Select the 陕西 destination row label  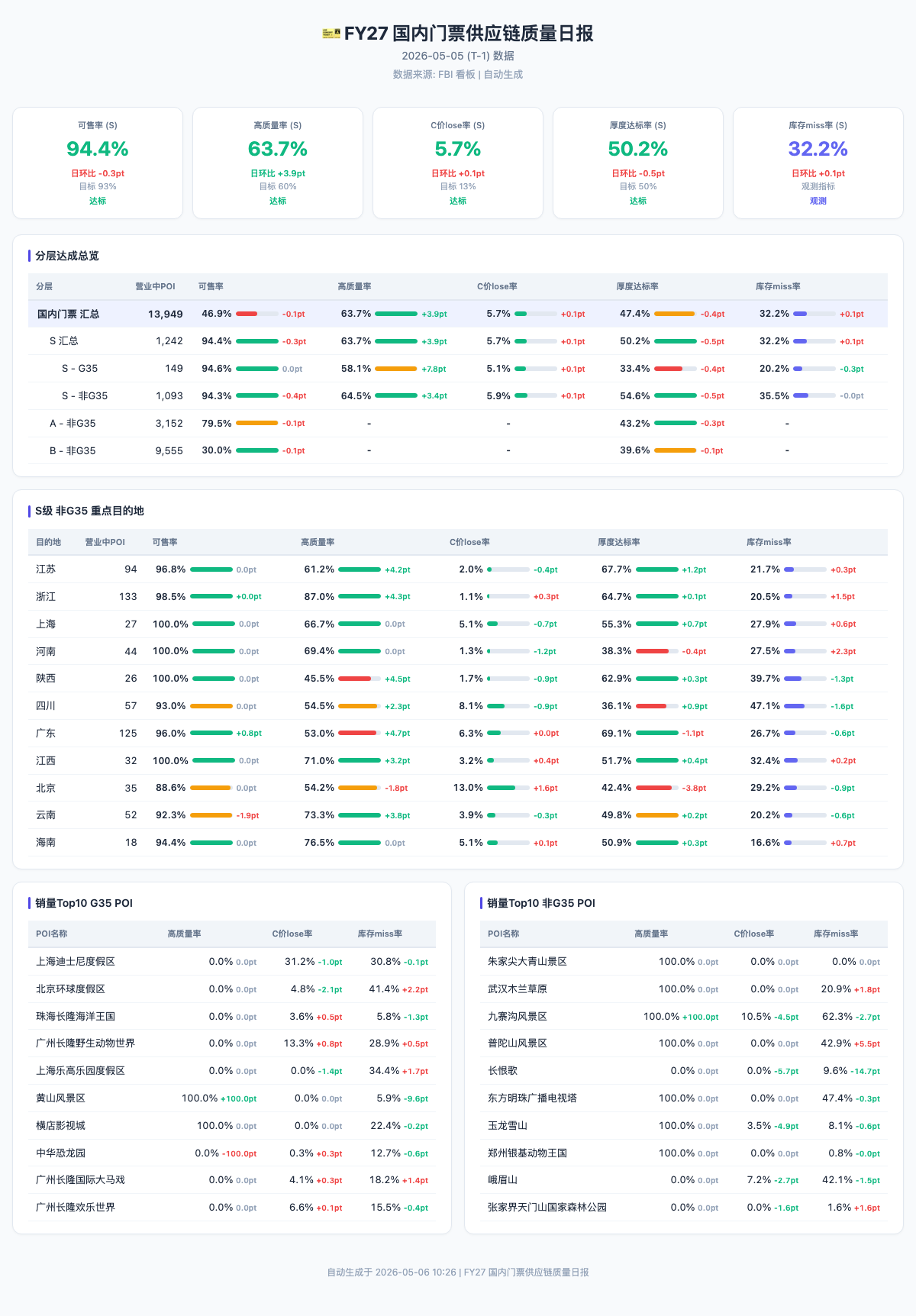point(46,679)
